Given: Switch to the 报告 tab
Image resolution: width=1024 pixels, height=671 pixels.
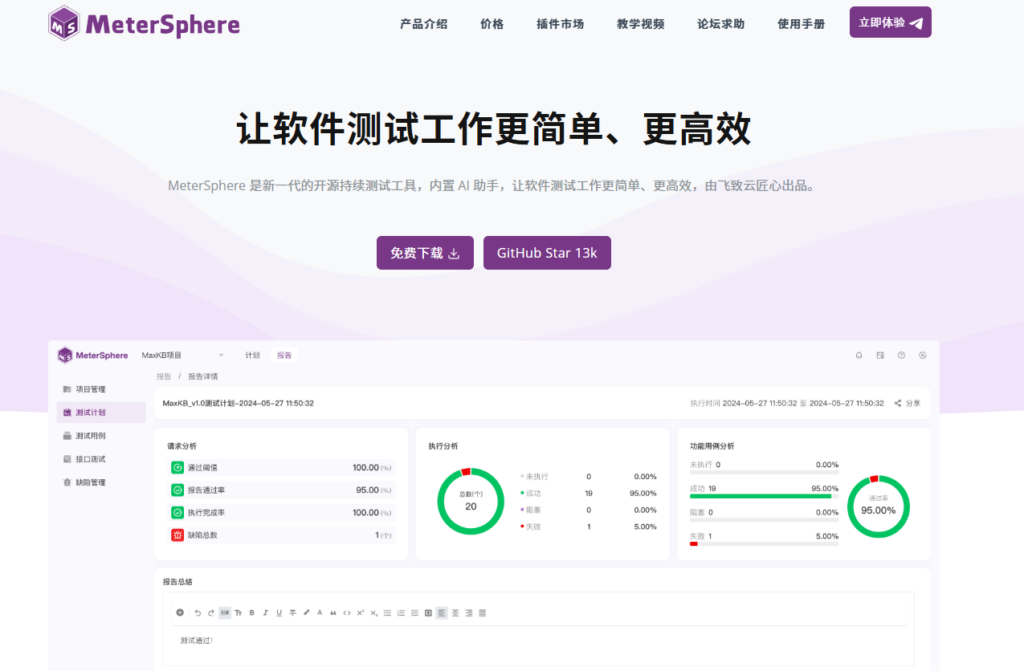Looking at the screenshot, I should click(284, 355).
